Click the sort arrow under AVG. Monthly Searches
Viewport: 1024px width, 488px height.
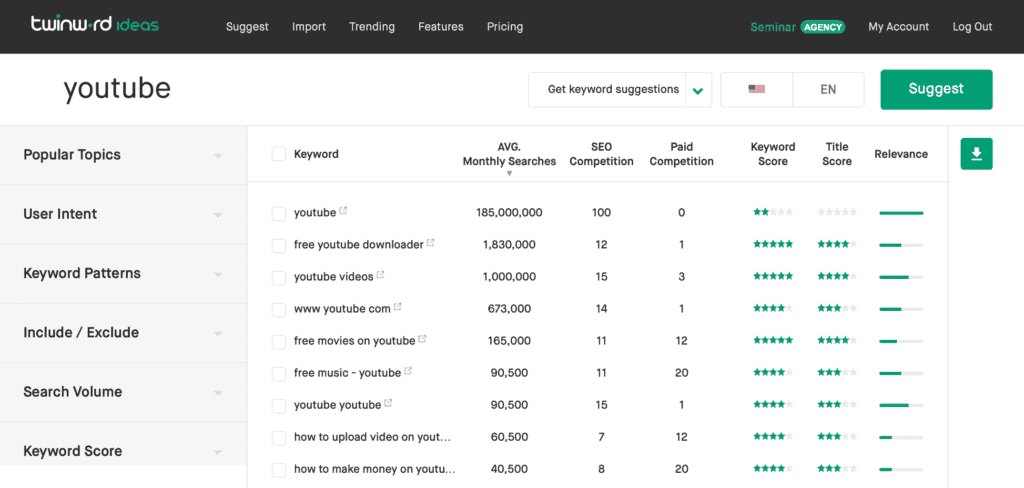[509, 174]
